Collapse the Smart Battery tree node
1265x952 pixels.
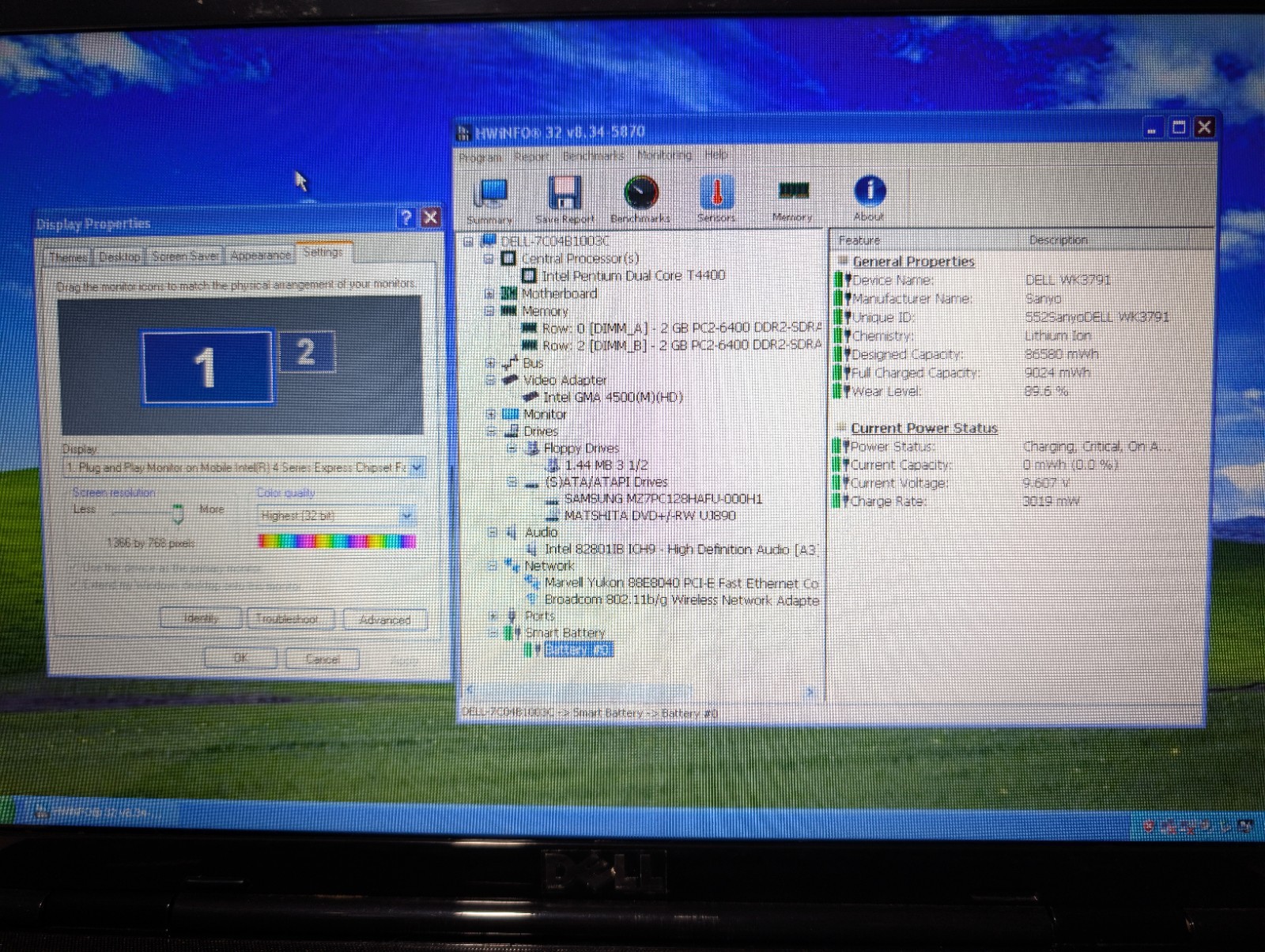point(493,633)
